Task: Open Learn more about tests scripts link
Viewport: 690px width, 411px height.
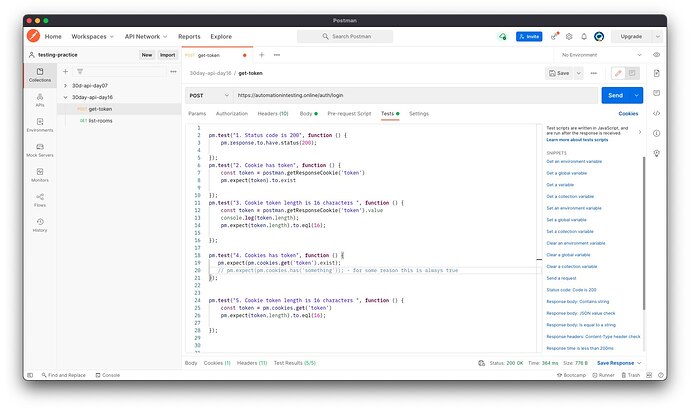Action: pyautogui.click(x=577, y=139)
